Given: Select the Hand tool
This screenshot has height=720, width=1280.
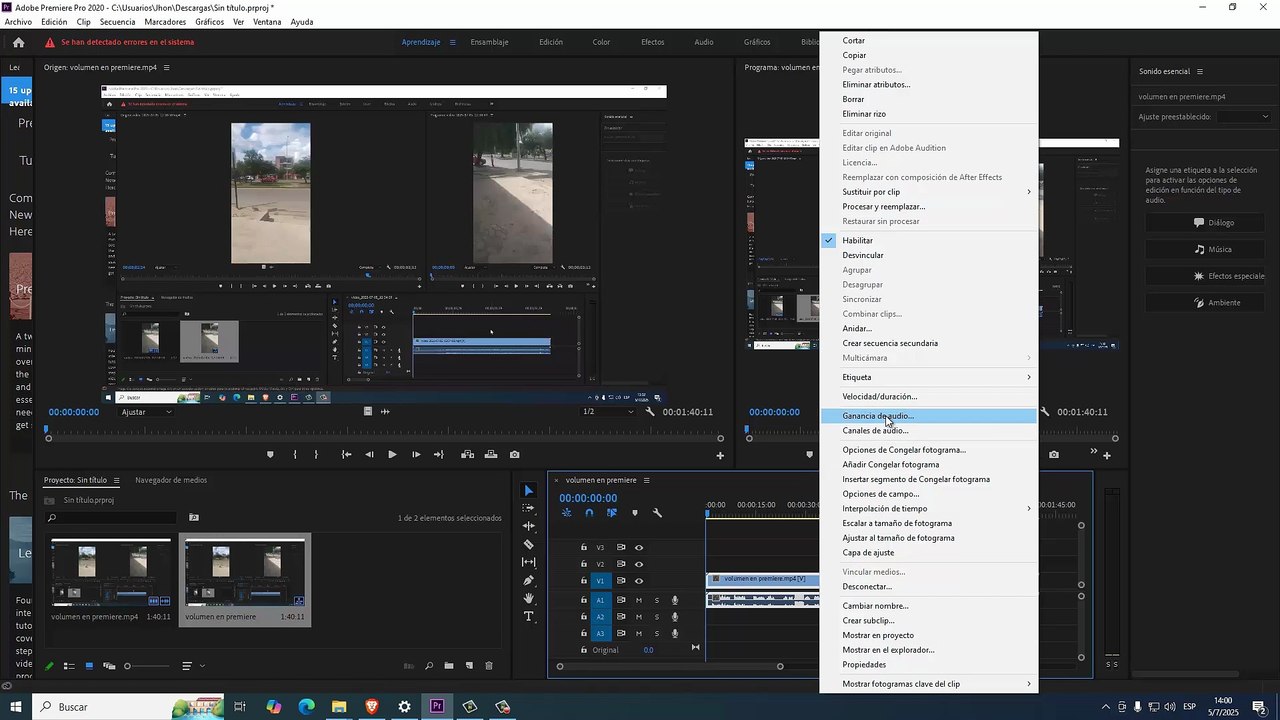Looking at the screenshot, I should click(x=529, y=598).
